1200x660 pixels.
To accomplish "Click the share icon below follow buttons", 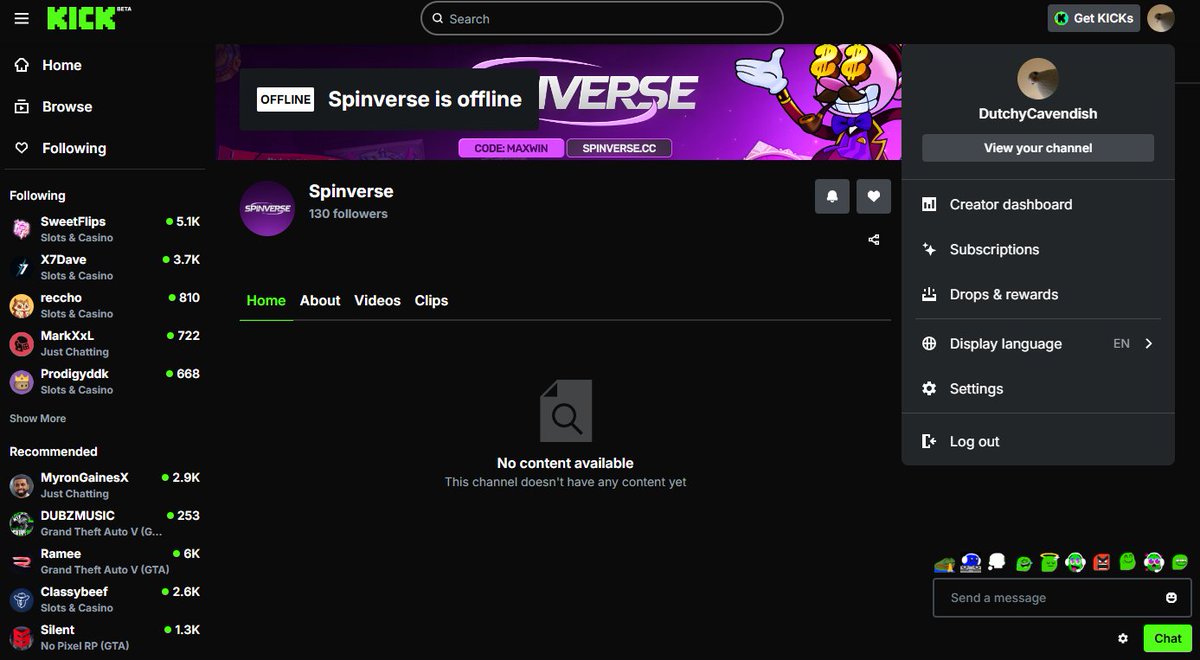I will (874, 239).
